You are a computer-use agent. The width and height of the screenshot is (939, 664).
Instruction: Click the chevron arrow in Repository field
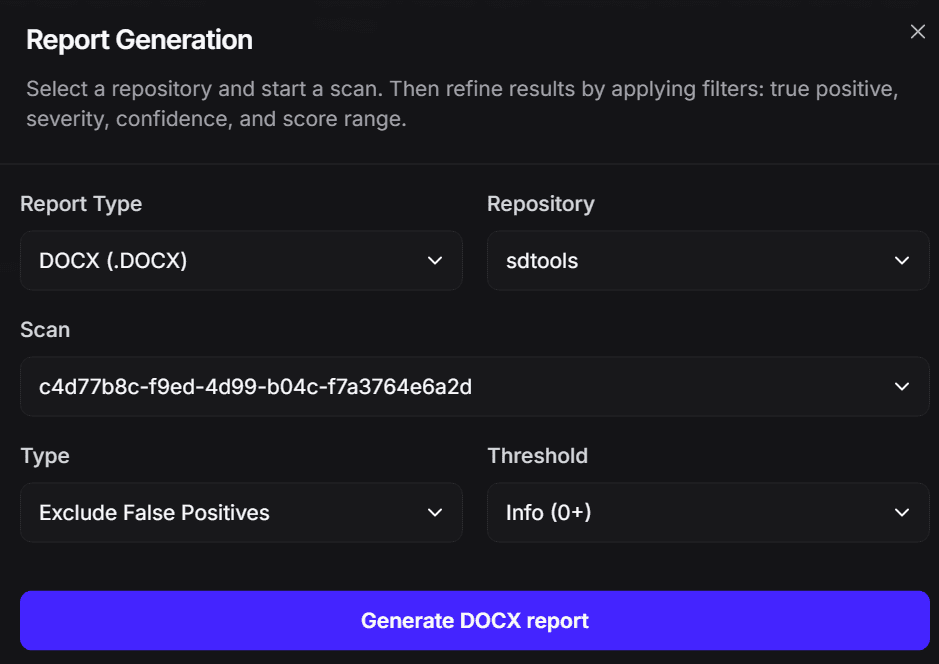tap(902, 261)
